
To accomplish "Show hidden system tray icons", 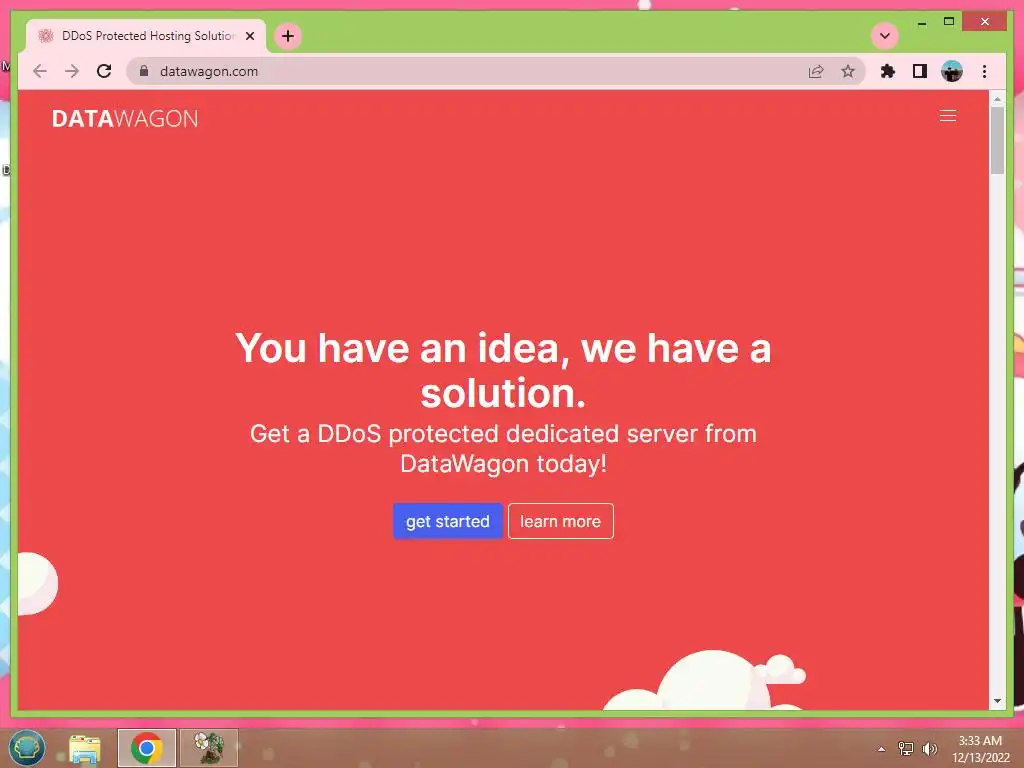I will (x=882, y=749).
